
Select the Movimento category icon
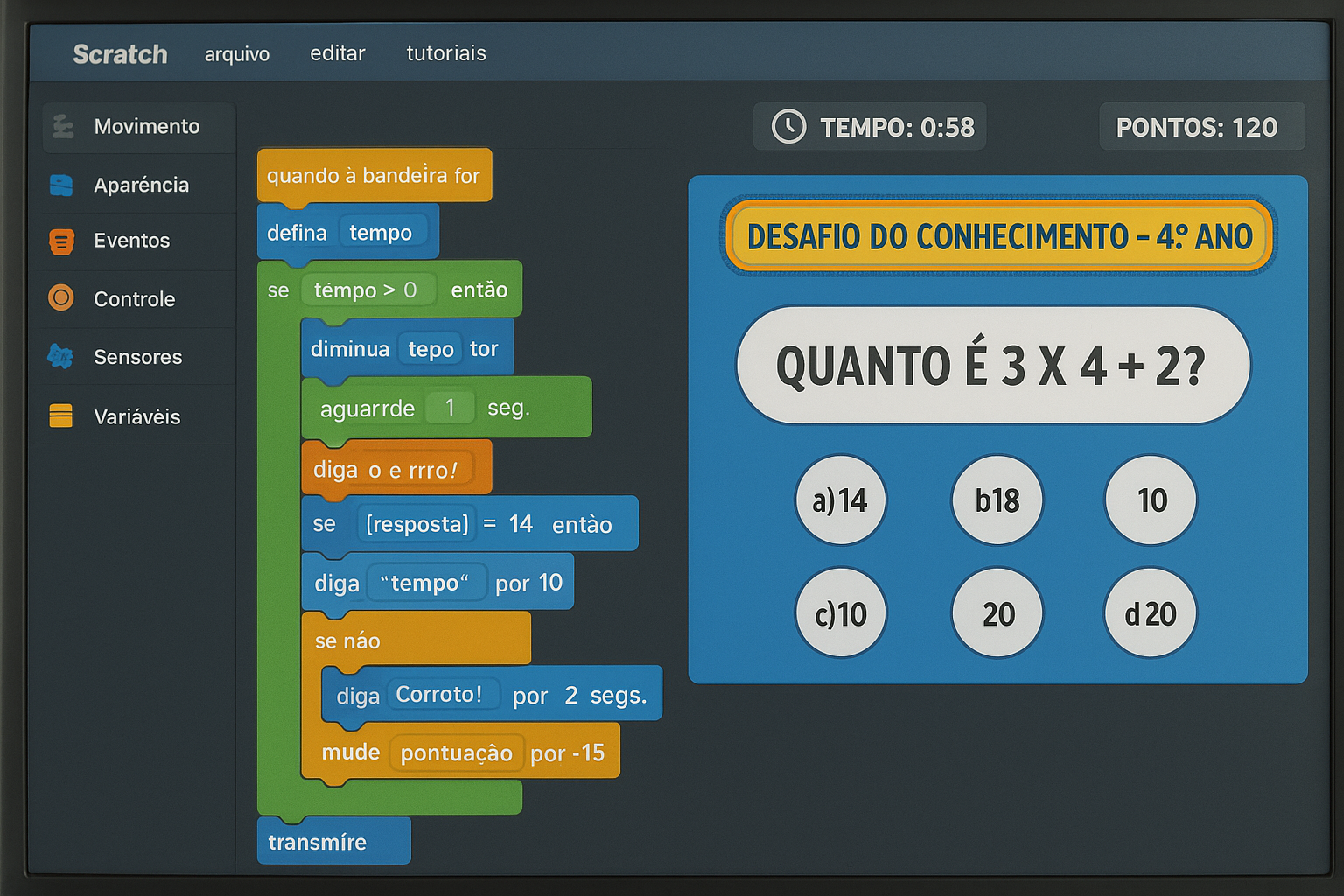(61, 126)
